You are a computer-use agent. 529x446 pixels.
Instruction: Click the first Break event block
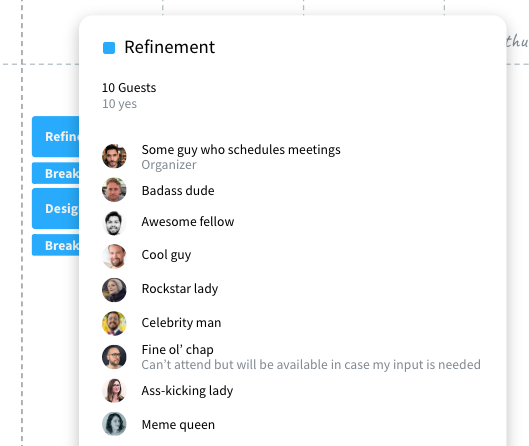point(56,173)
